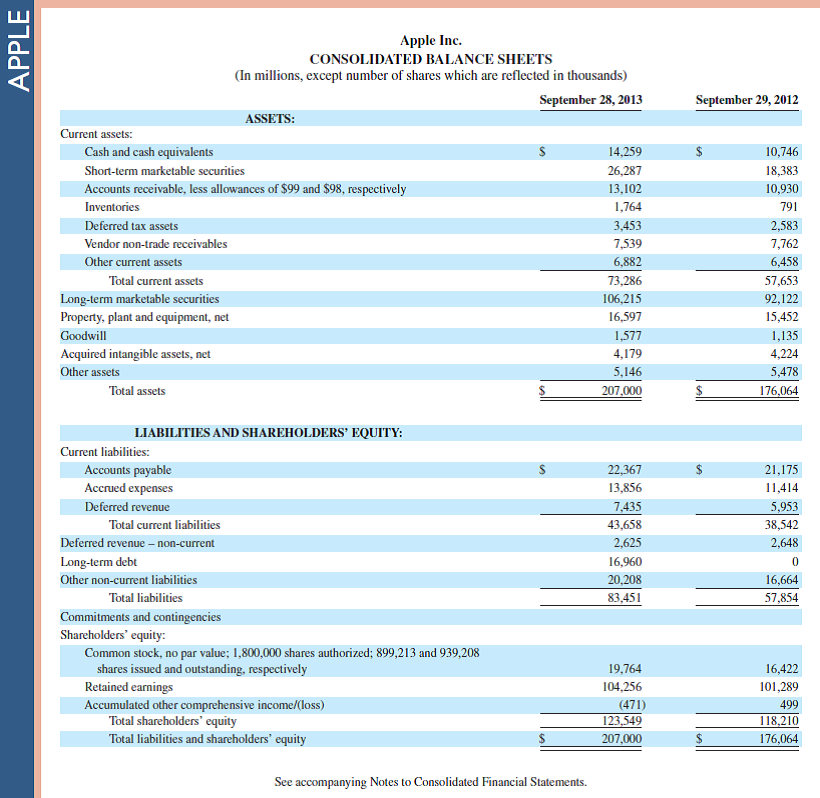Click the September 29, 2012 column header
The image size is (820, 798).
746,100
